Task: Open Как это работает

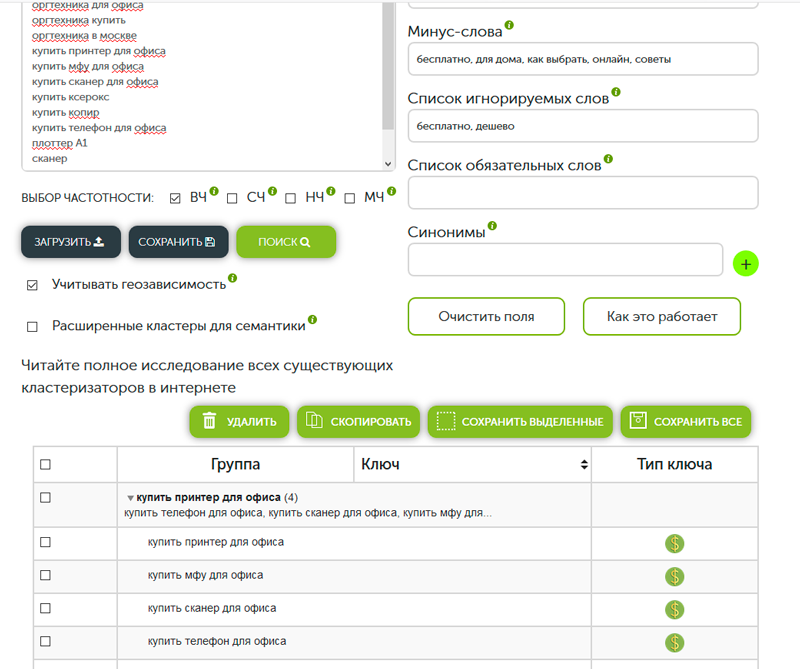Action: (662, 316)
